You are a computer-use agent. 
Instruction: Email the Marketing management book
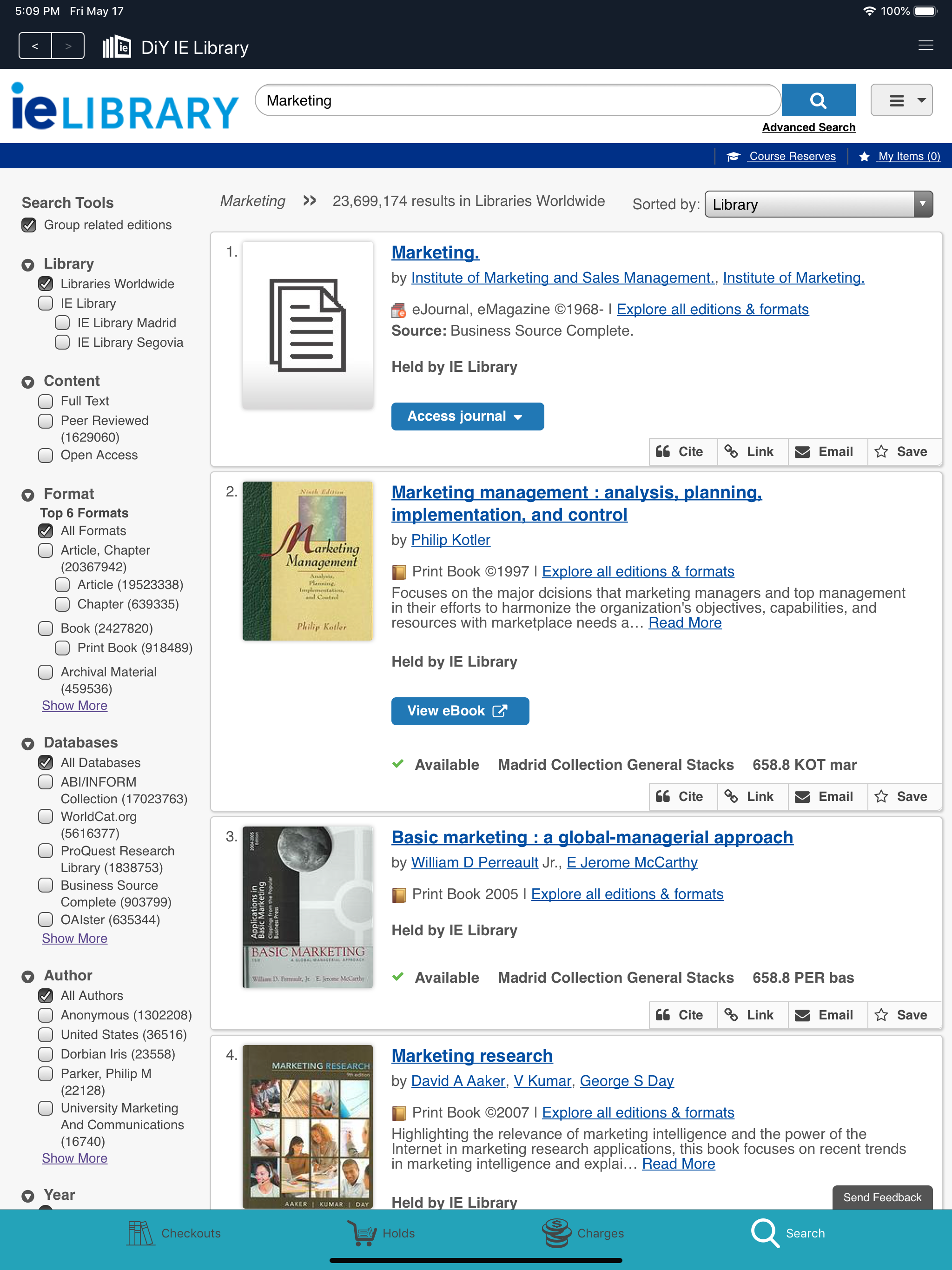pos(827,796)
